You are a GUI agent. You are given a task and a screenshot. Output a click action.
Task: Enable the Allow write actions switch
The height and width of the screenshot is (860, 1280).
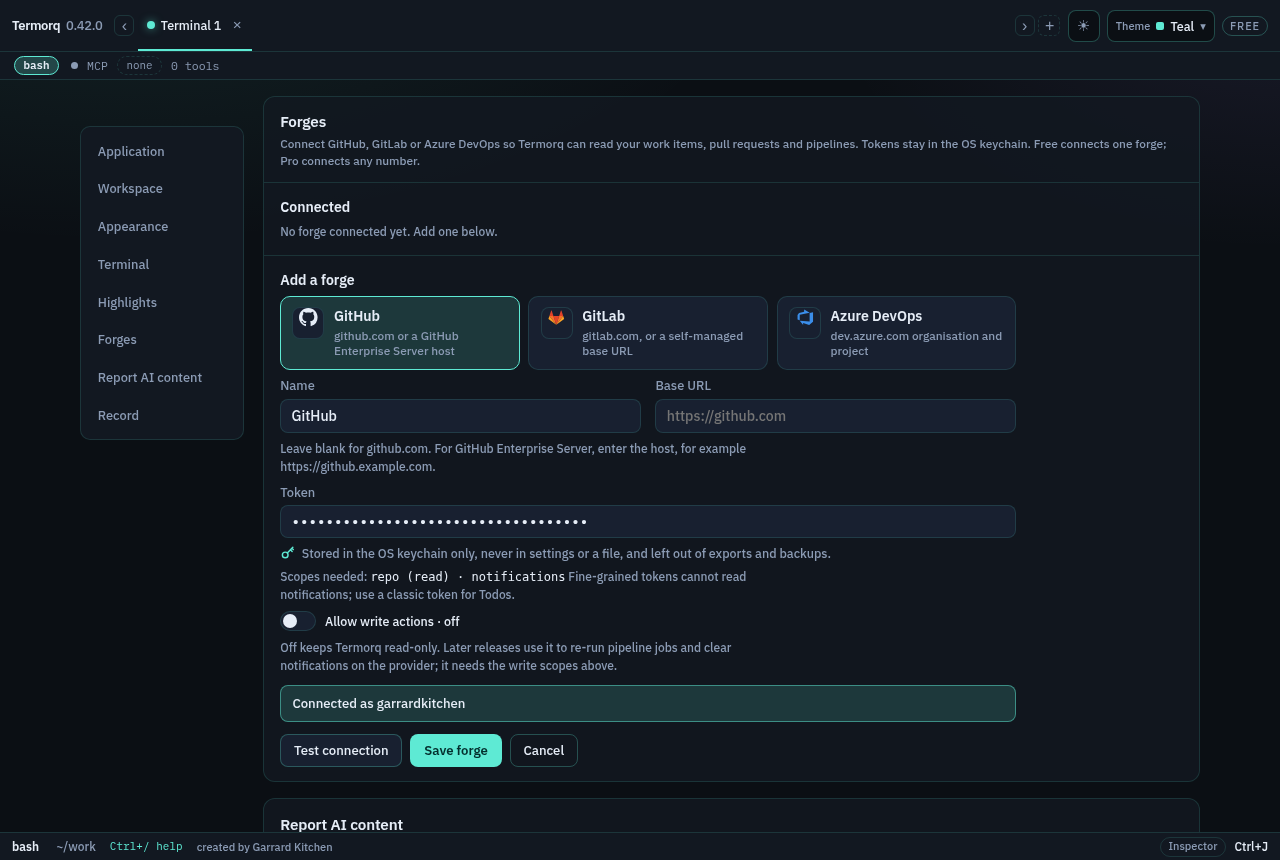click(x=298, y=621)
